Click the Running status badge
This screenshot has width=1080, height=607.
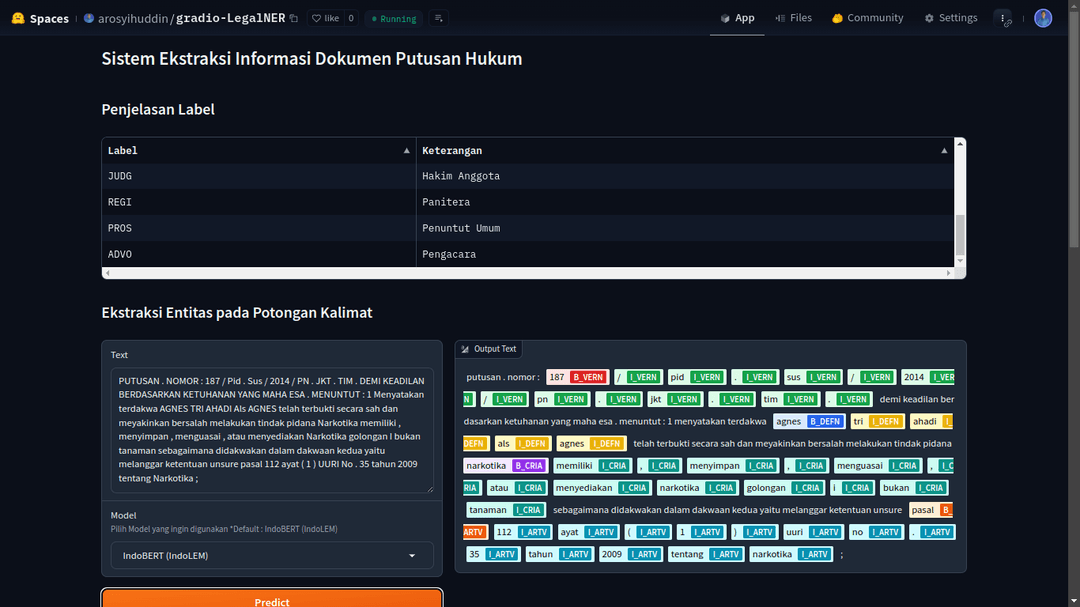(393, 18)
